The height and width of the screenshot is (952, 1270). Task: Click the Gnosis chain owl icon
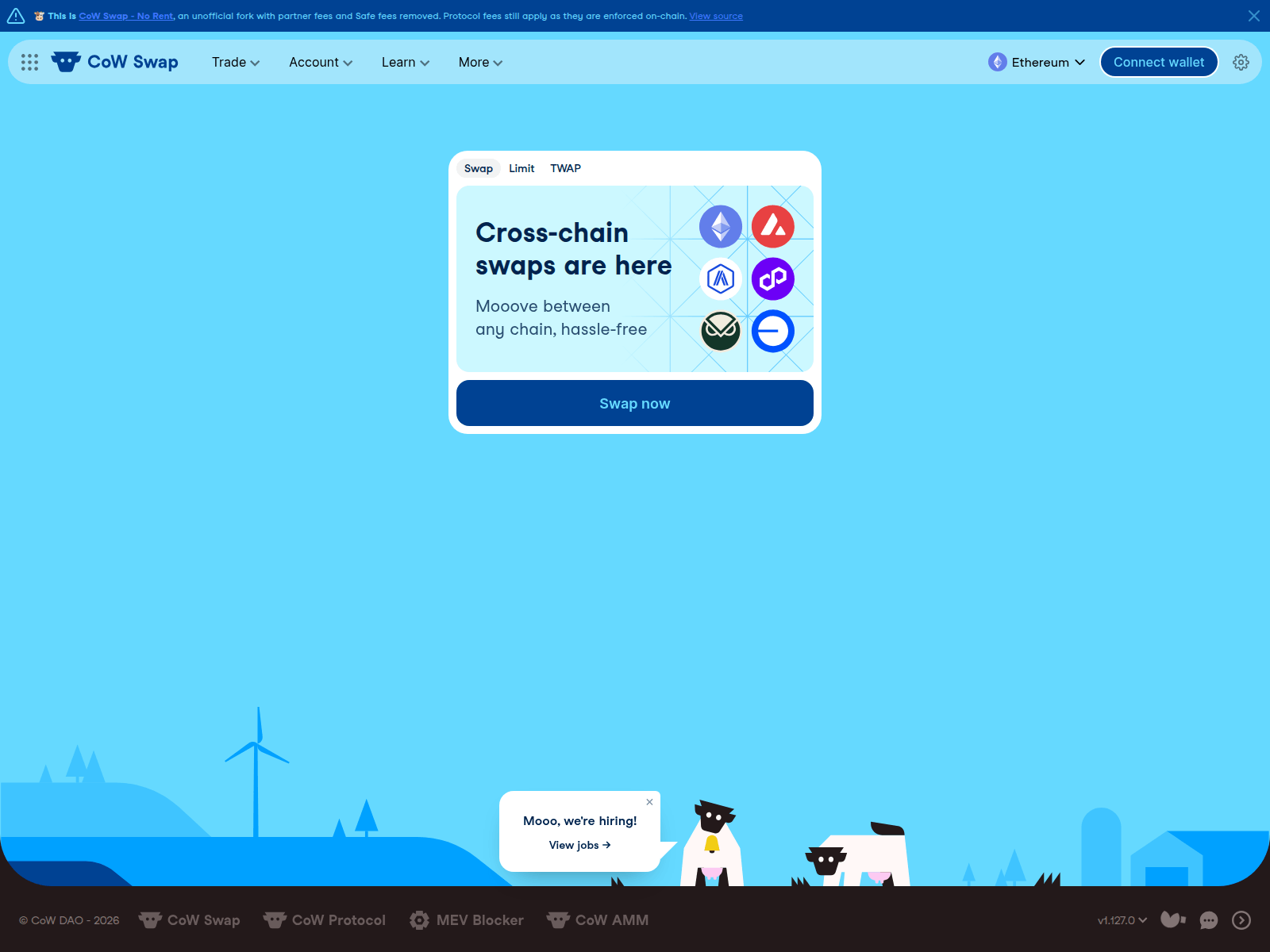pos(721,331)
